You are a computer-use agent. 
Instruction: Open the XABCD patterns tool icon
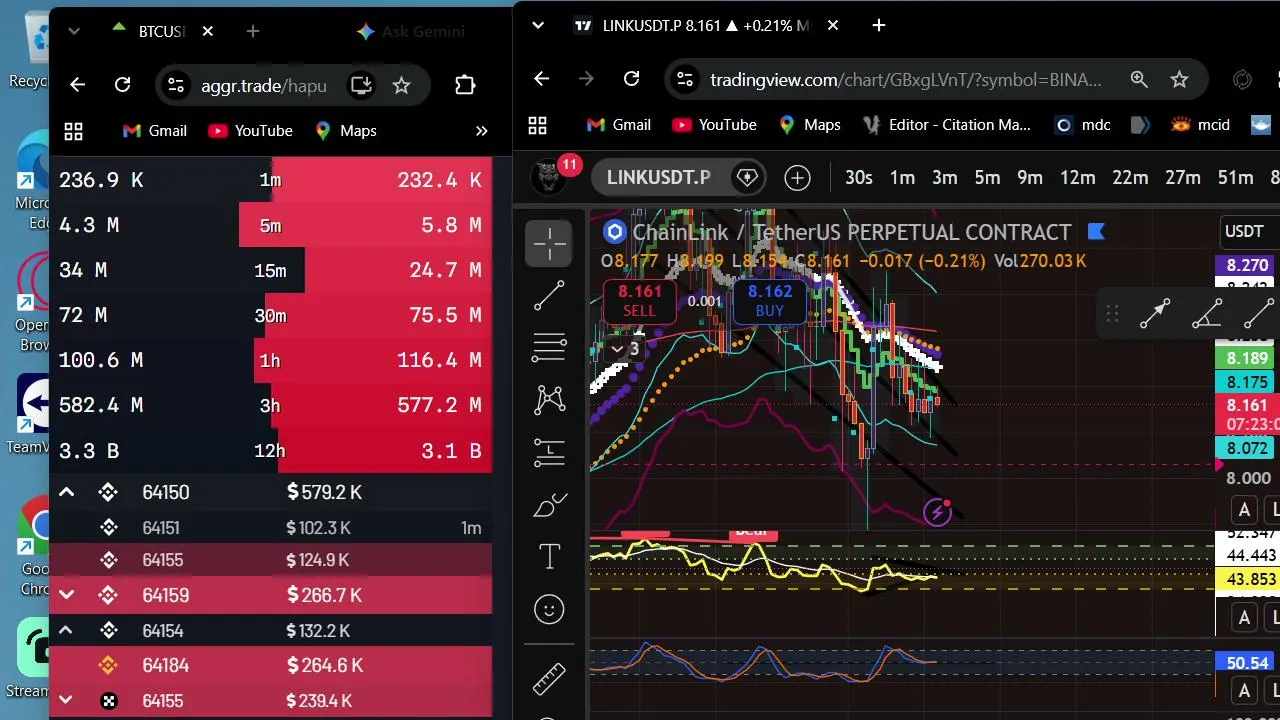pyautogui.click(x=549, y=400)
